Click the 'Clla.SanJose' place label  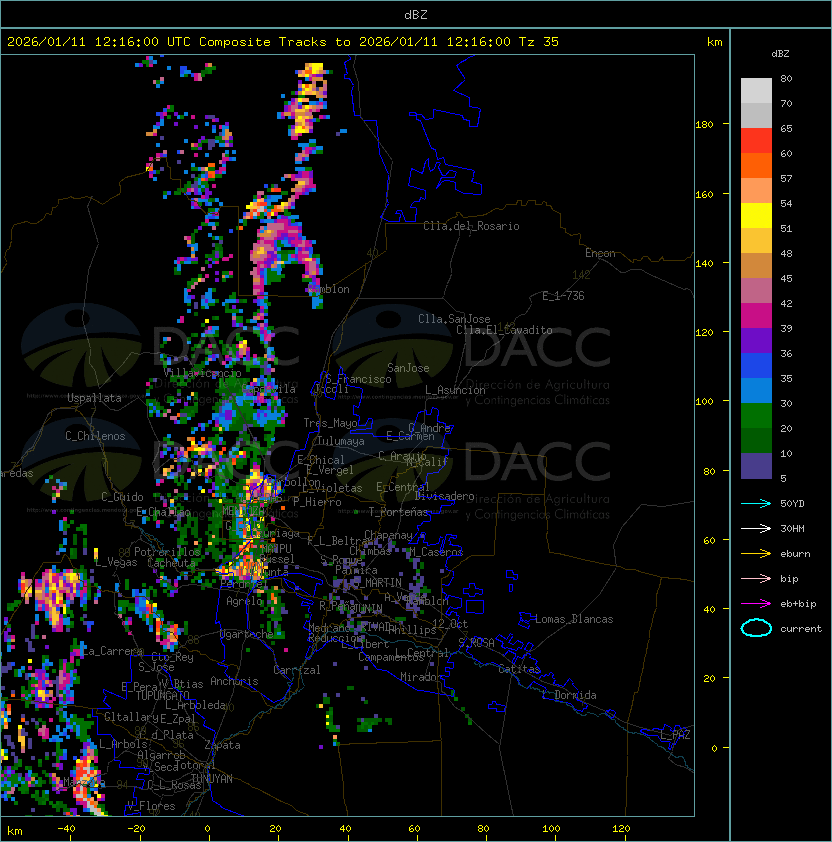pyautogui.click(x=454, y=319)
